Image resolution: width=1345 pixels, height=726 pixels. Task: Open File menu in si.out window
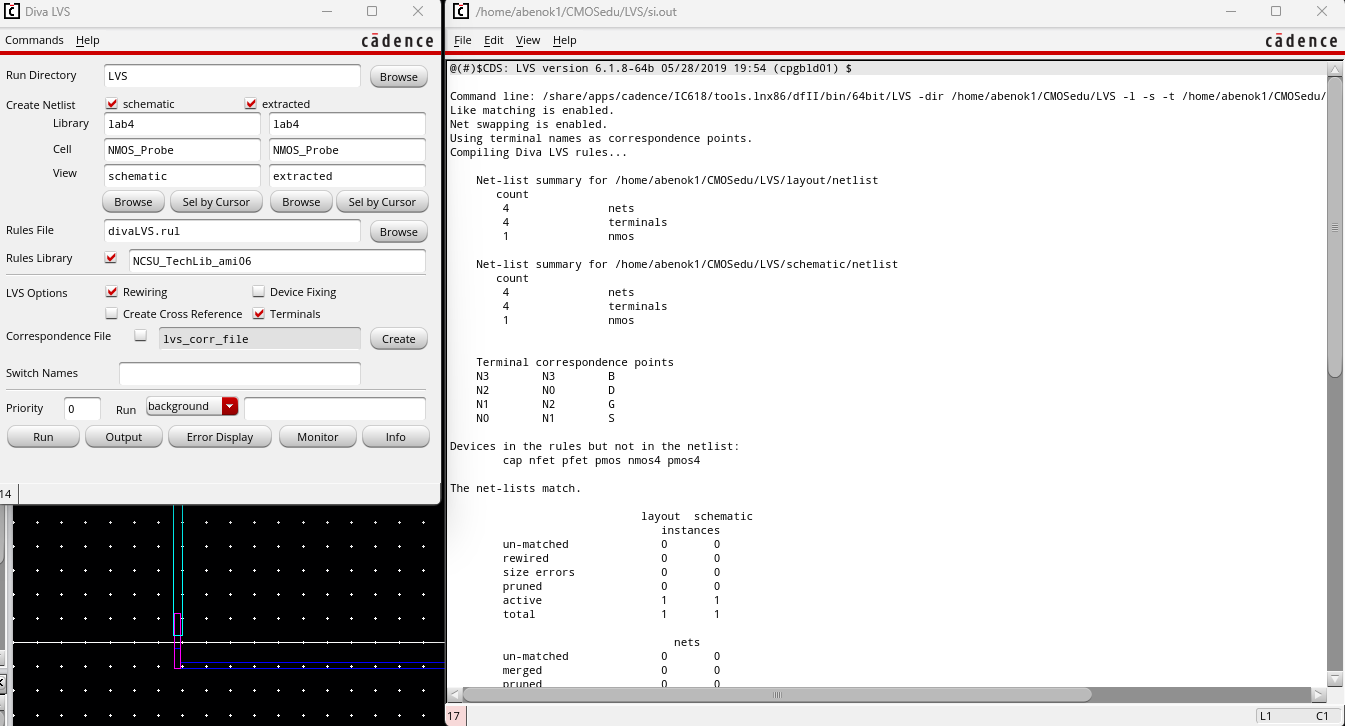point(462,40)
